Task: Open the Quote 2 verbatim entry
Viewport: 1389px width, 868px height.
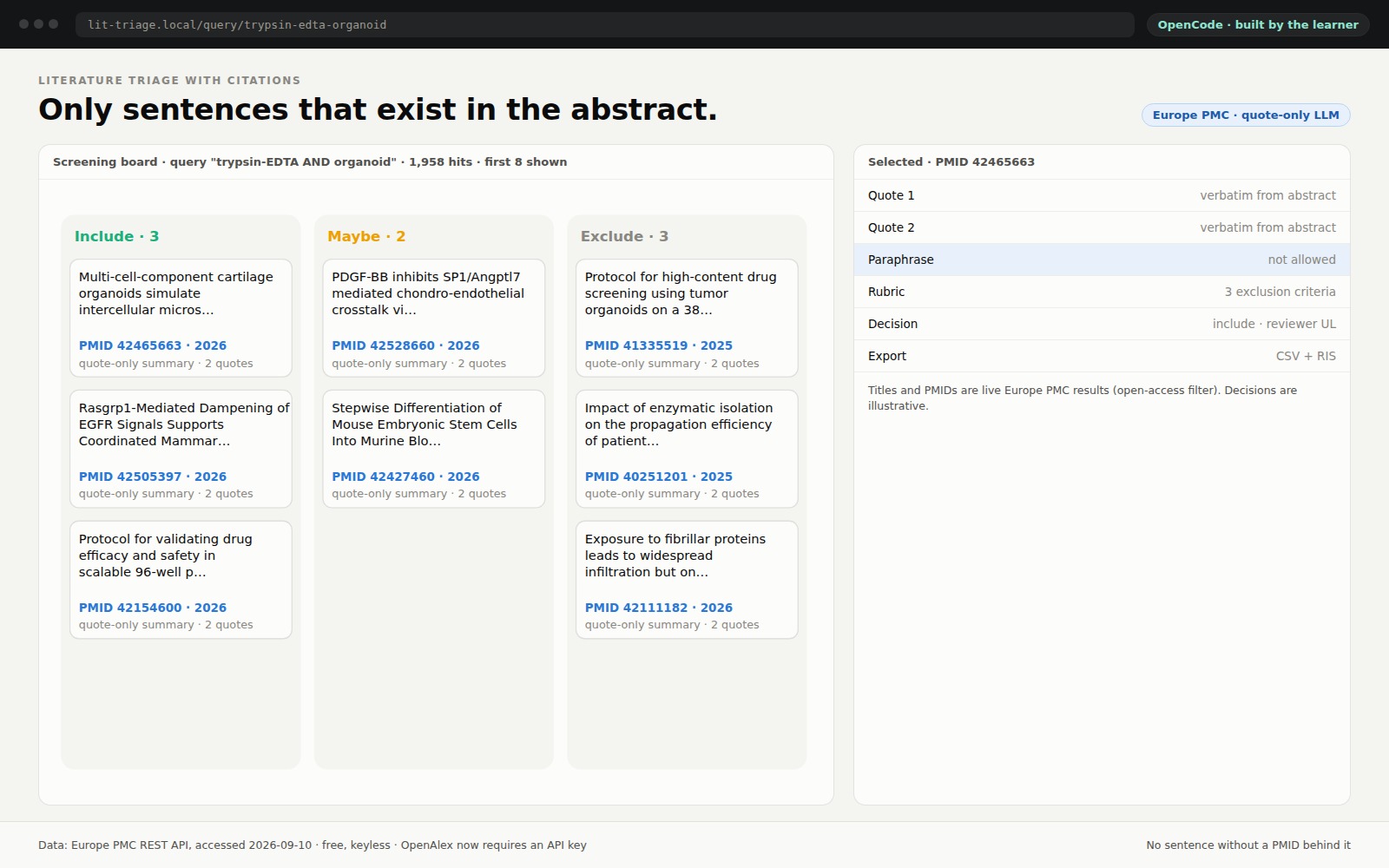Action: (1102, 227)
